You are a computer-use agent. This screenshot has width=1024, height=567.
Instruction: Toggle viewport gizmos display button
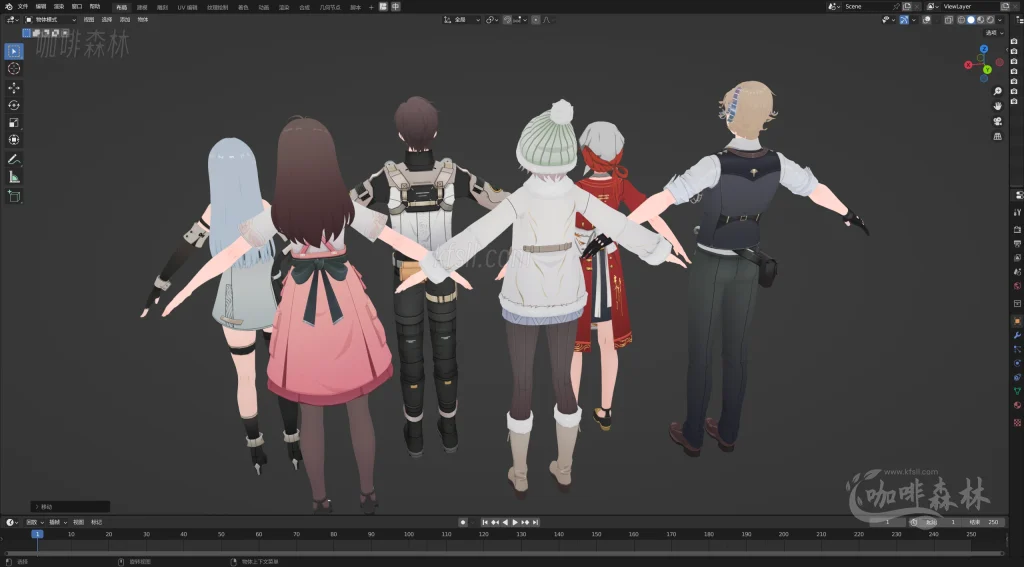click(x=904, y=20)
